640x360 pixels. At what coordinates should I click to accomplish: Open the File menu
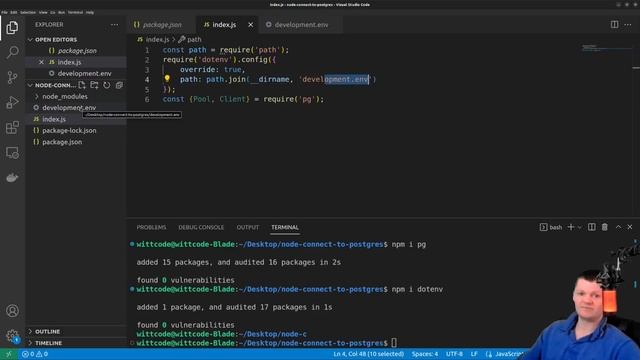(x=4, y=12)
